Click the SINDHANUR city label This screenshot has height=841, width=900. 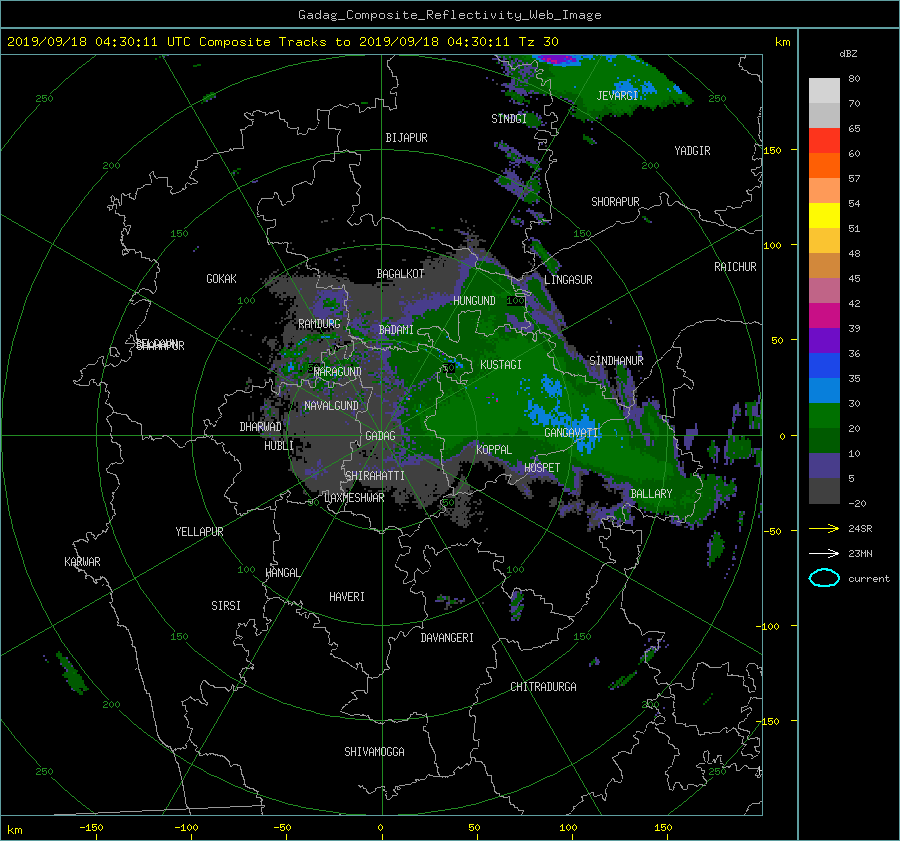[x=616, y=361]
